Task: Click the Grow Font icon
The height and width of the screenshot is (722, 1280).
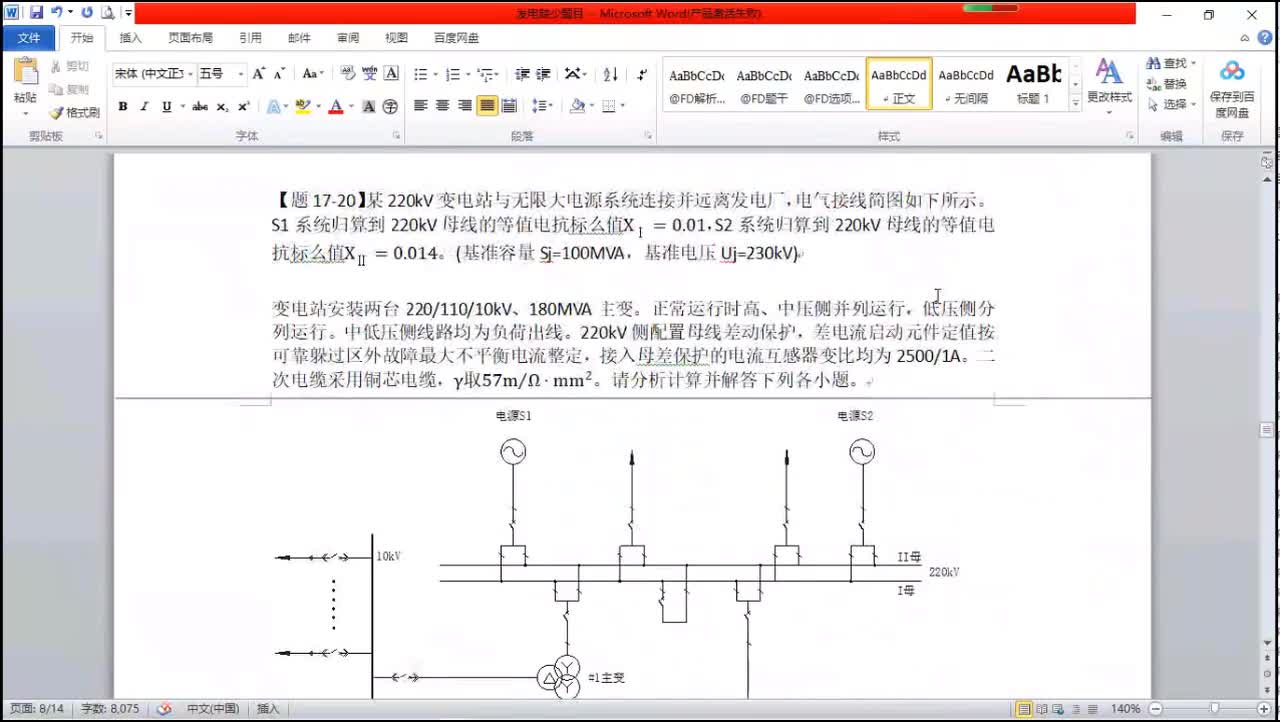Action: [x=259, y=74]
